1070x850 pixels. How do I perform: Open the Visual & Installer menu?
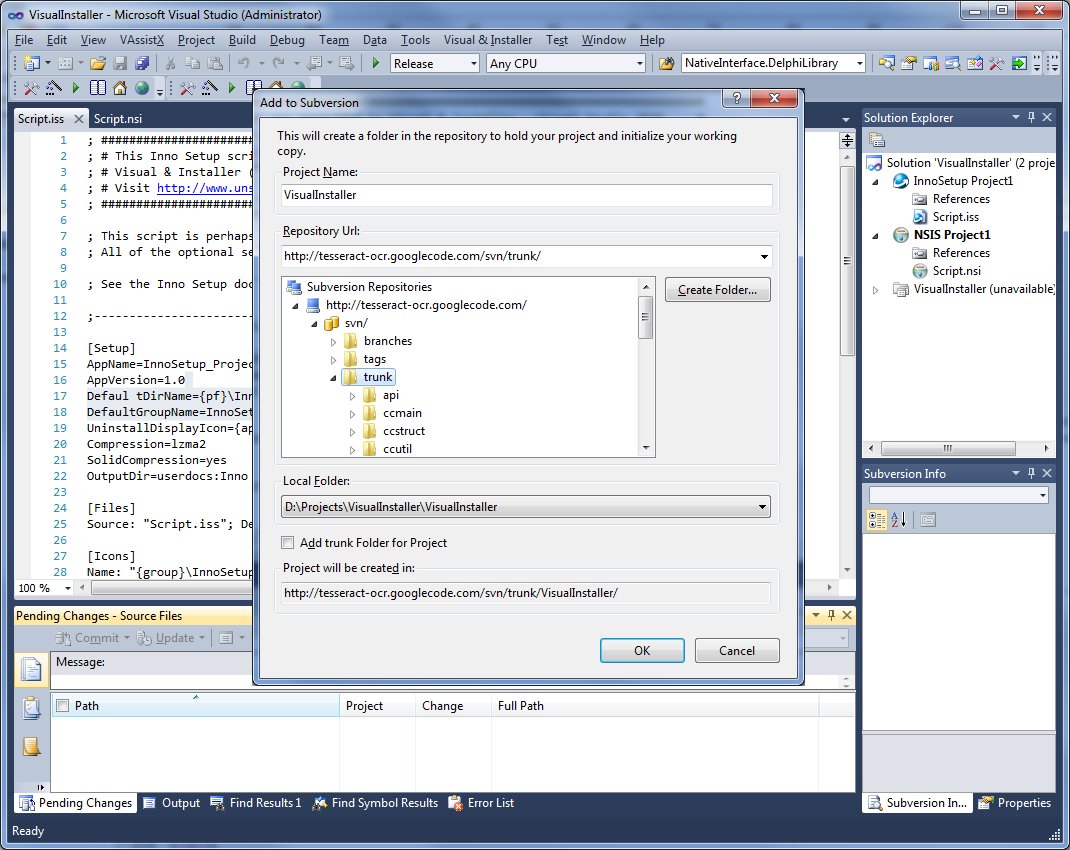(488, 40)
